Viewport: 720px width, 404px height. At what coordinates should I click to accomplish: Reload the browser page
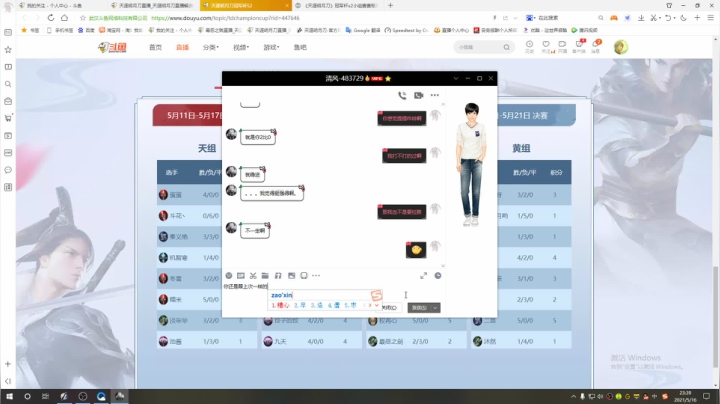click(51, 17)
